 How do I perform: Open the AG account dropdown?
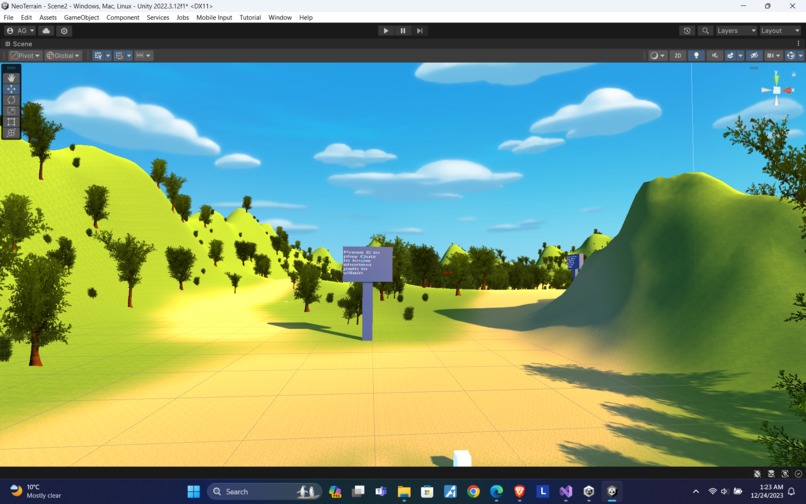pos(21,31)
